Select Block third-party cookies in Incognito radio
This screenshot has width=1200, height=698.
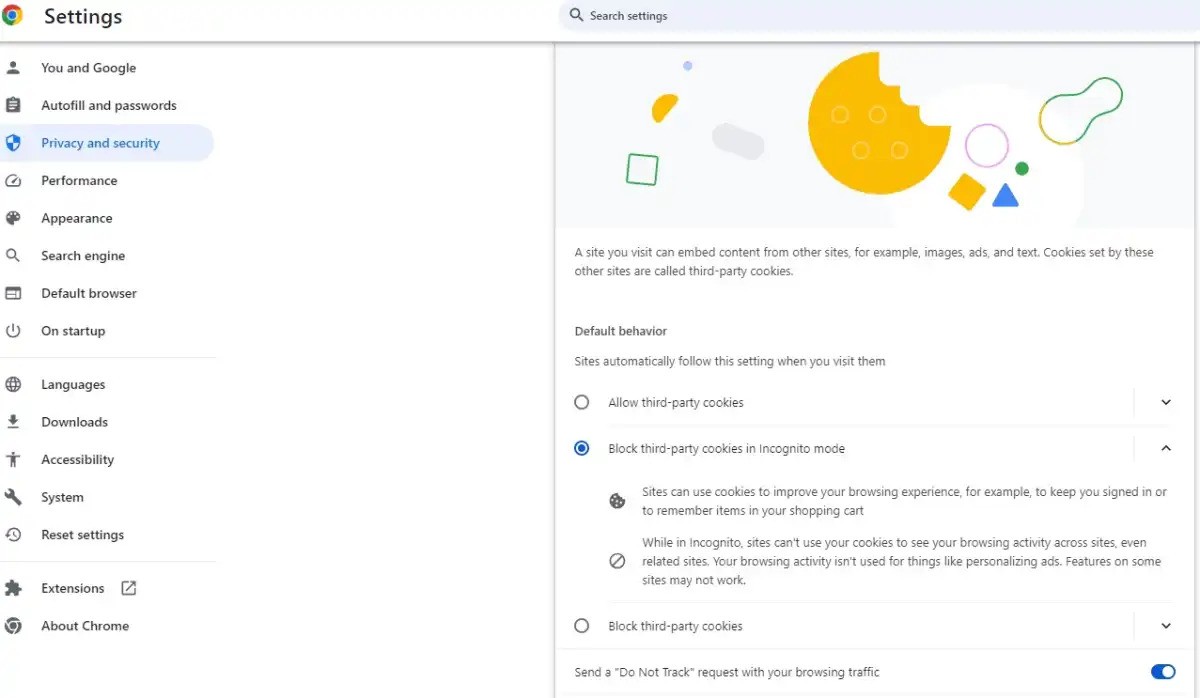[581, 448]
